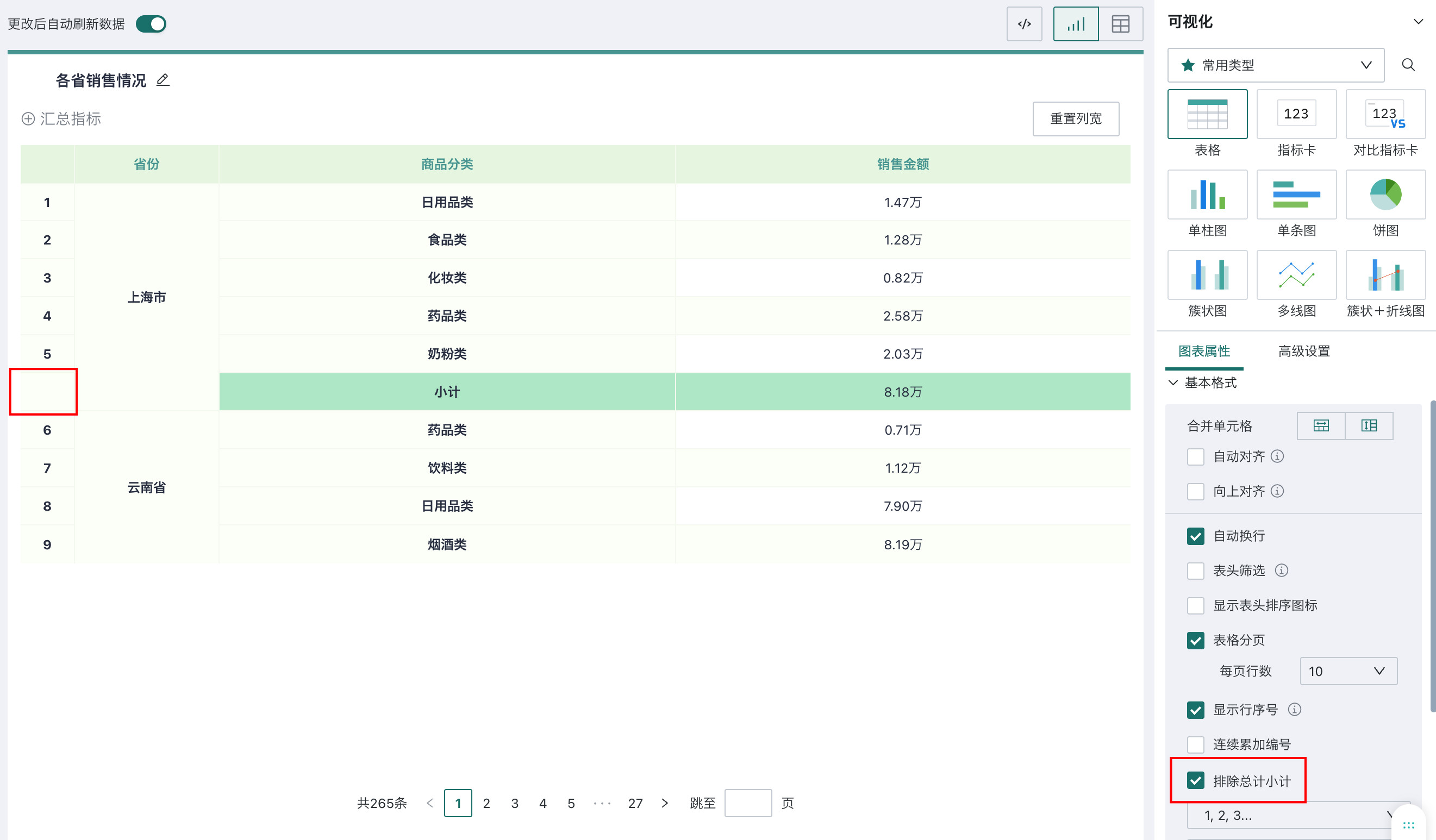This screenshot has height=840, width=1436.
Task: Click the 云南省 province cell
Action: 146,487
